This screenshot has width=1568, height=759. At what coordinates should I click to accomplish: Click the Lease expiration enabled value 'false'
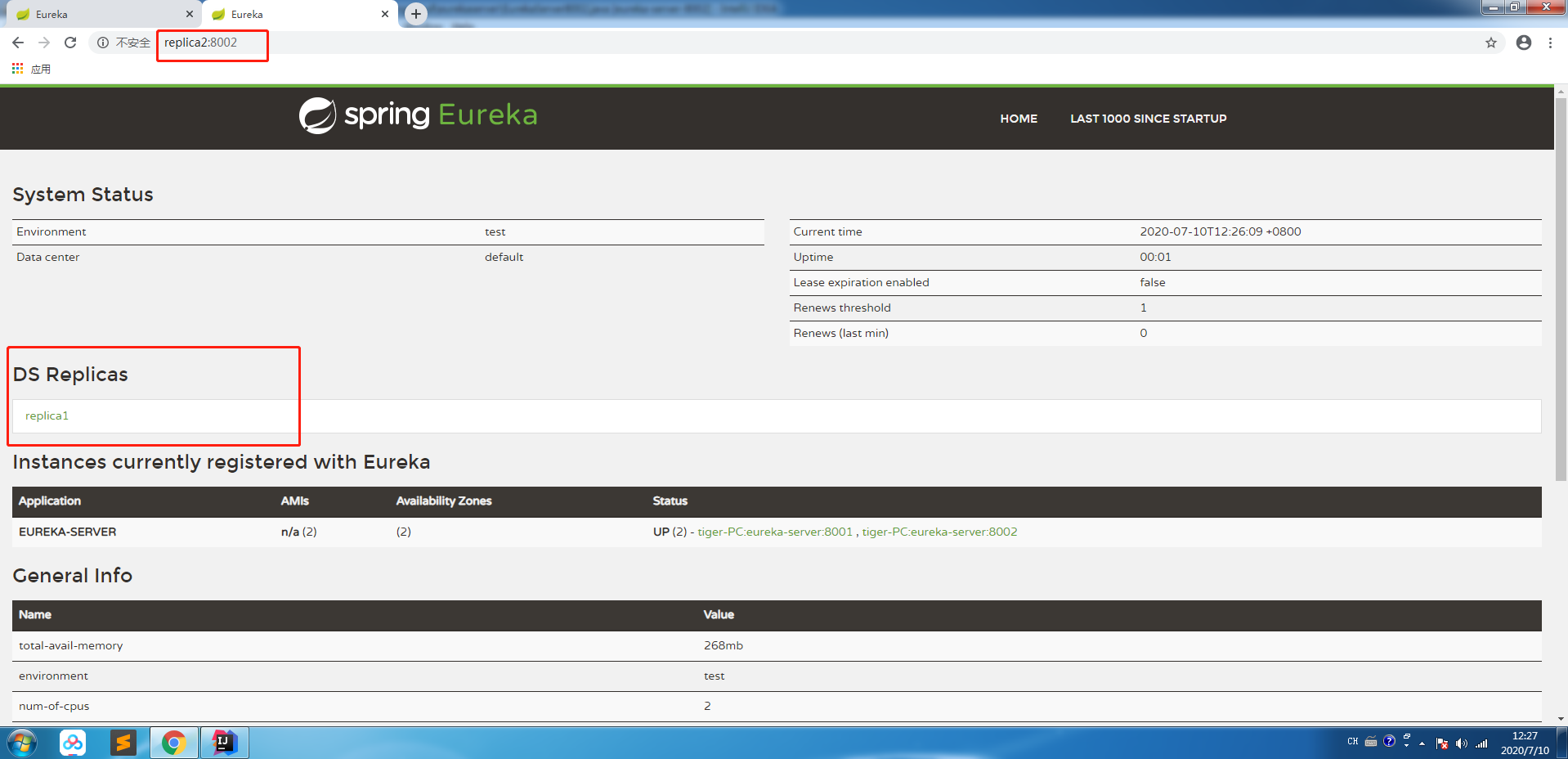click(1153, 282)
